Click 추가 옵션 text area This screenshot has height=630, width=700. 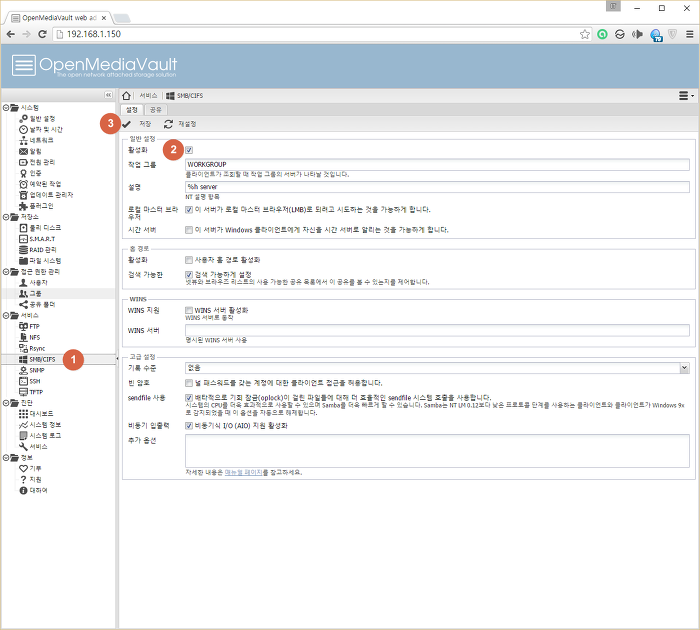coord(437,451)
